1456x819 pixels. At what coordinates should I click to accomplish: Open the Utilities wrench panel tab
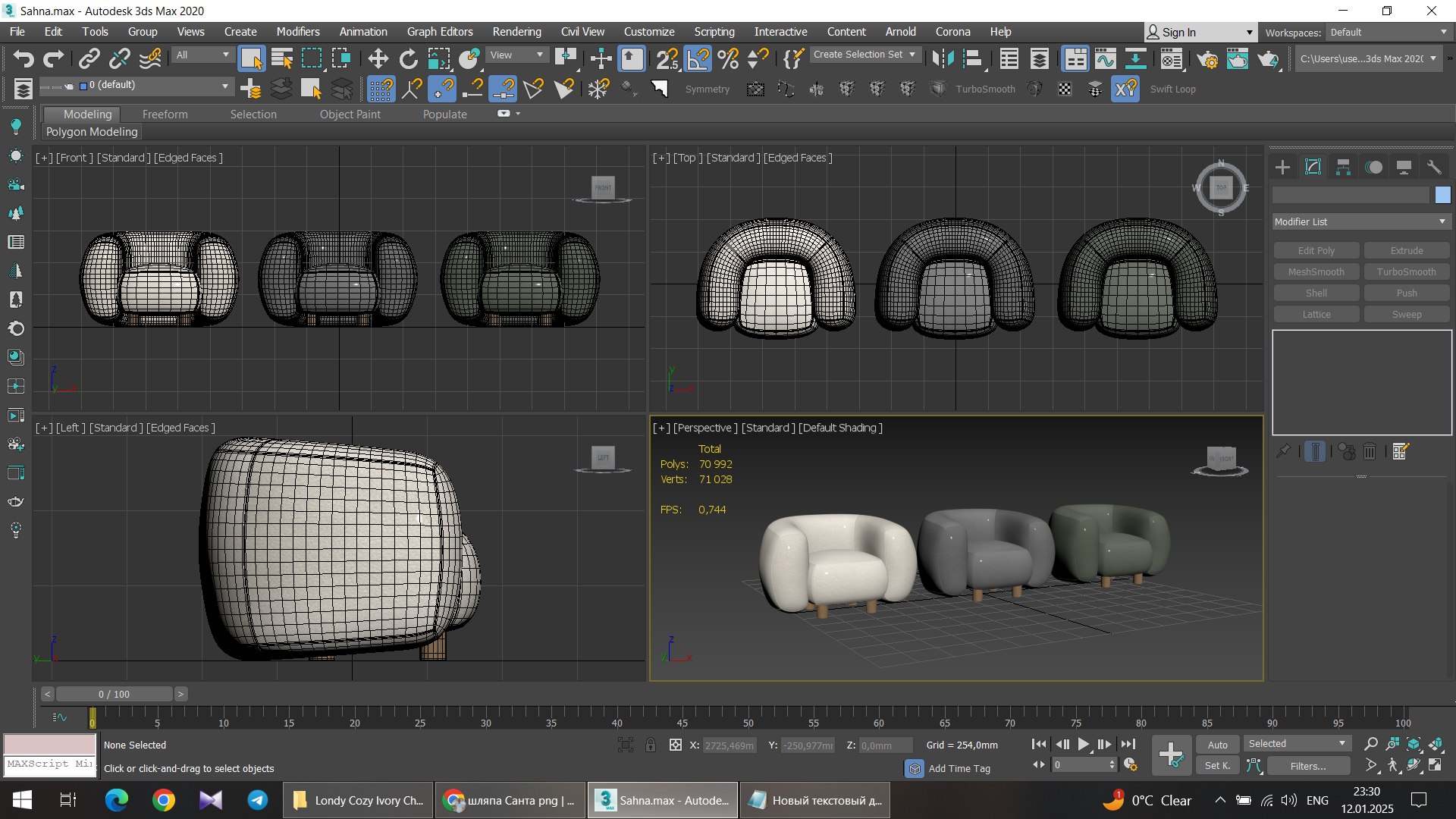pos(1433,167)
